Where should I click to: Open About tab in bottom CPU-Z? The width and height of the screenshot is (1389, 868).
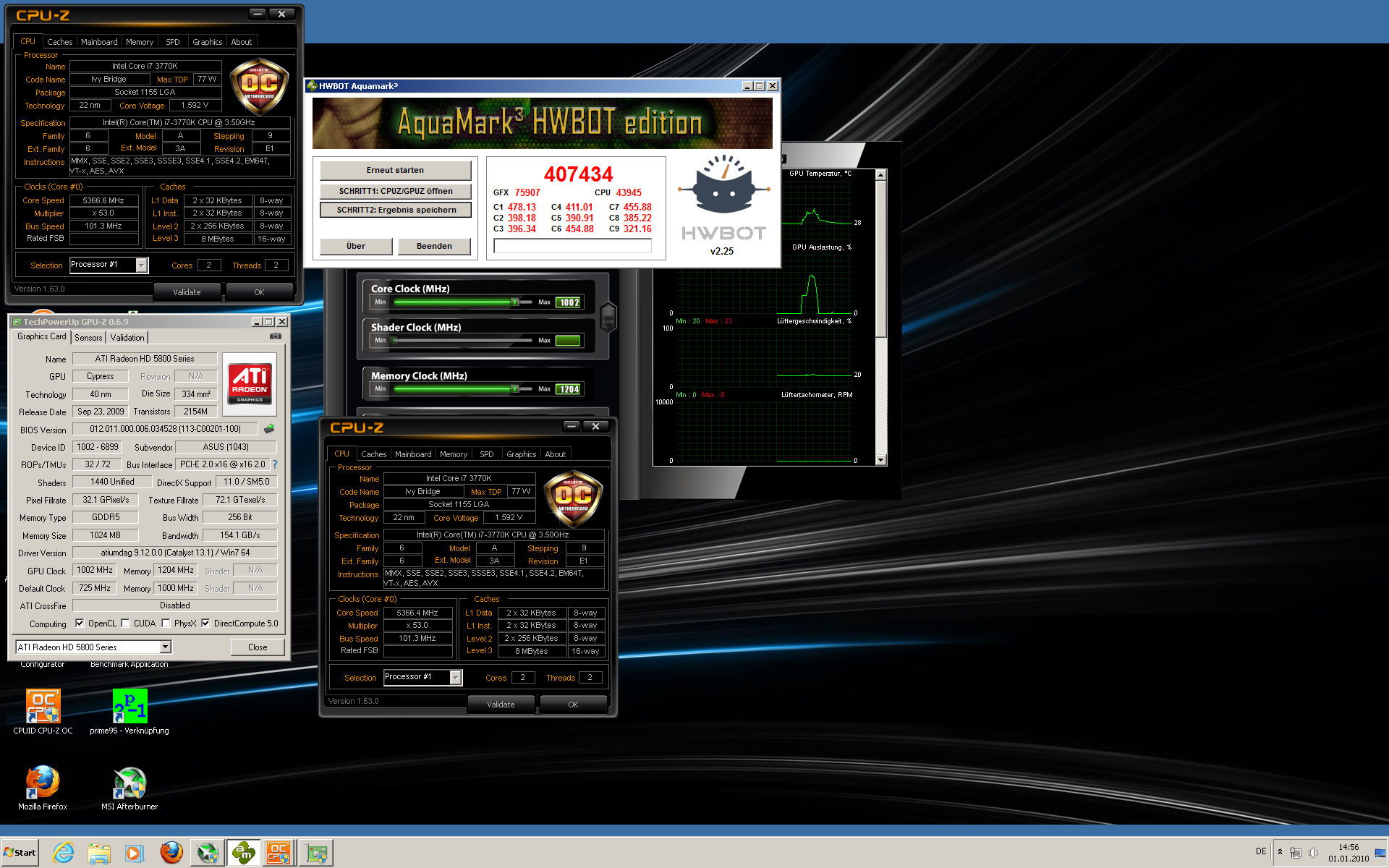pyautogui.click(x=556, y=454)
